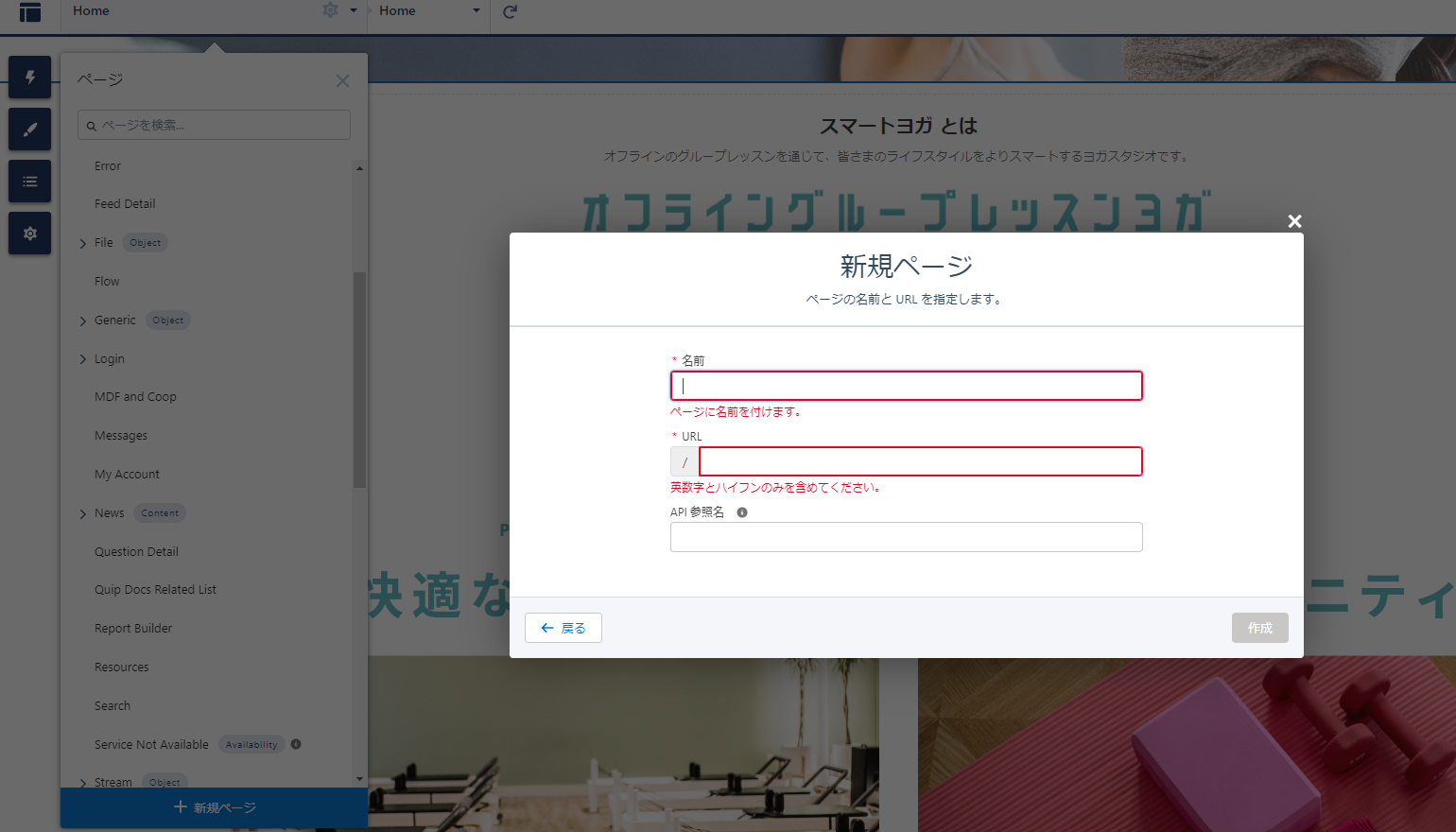Close the Pages panel
Screen dimensions: 1456x832
click(x=342, y=81)
